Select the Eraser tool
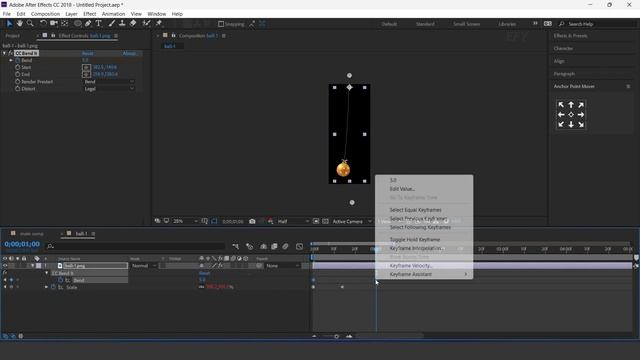640x360 pixels. [x=133, y=24]
